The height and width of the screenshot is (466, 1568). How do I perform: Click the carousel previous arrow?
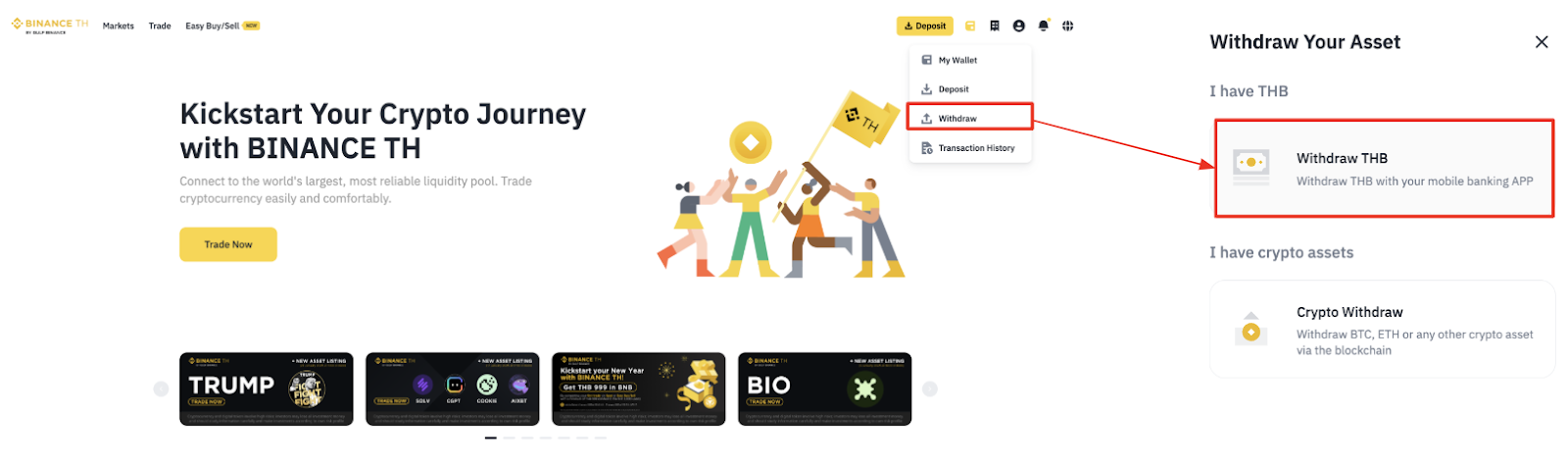[x=161, y=389]
